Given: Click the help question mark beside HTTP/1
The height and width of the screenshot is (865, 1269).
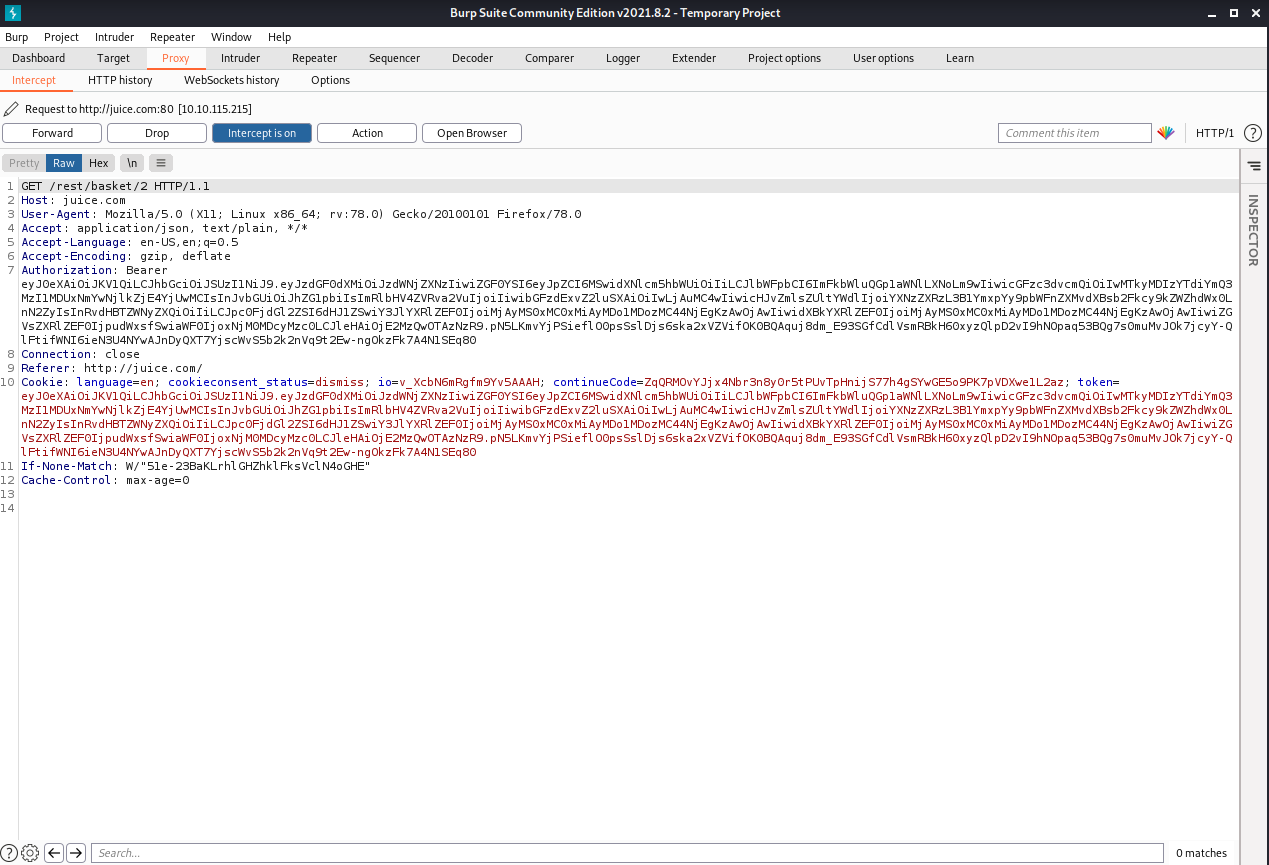Looking at the screenshot, I should click(1252, 133).
